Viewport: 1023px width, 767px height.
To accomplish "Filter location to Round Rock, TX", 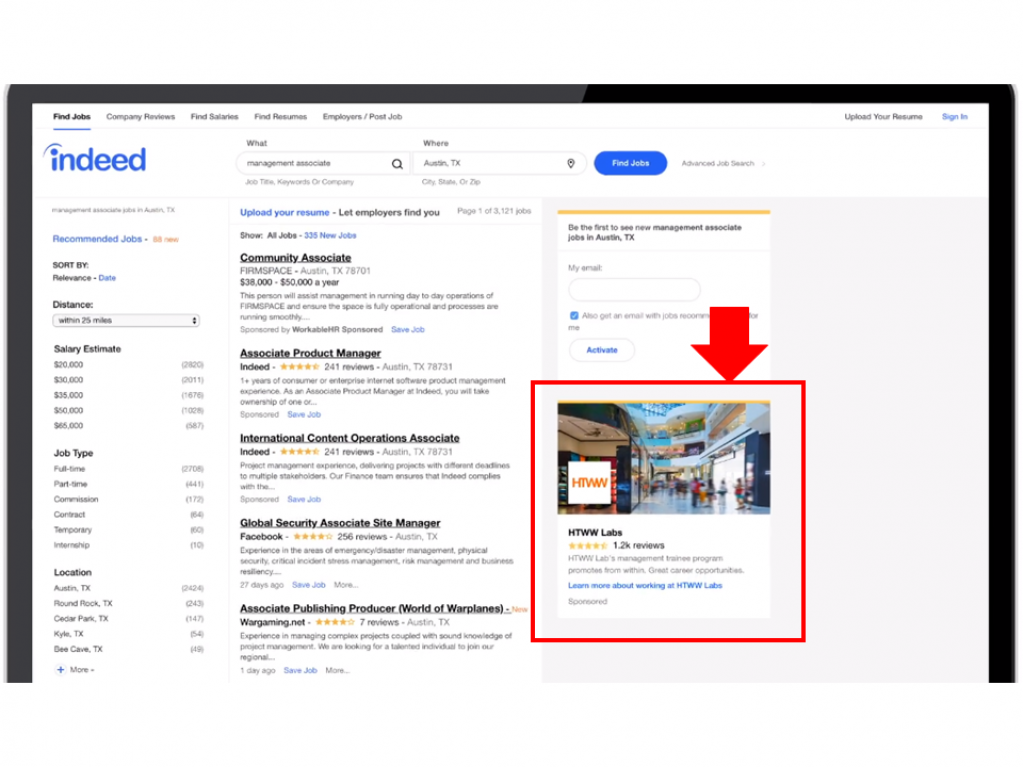I will [83, 603].
